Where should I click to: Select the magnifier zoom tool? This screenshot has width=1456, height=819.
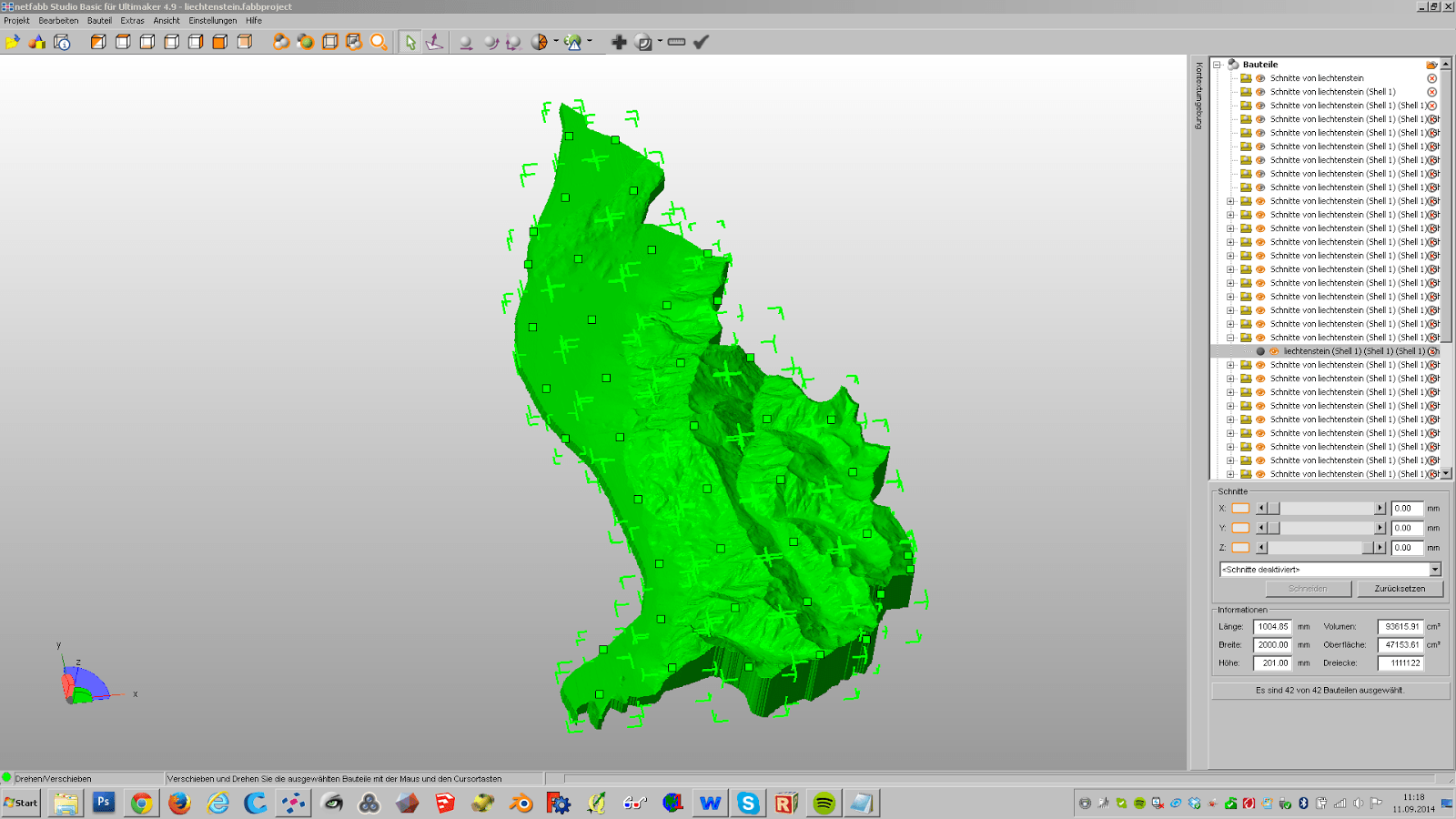click(379, 42)
